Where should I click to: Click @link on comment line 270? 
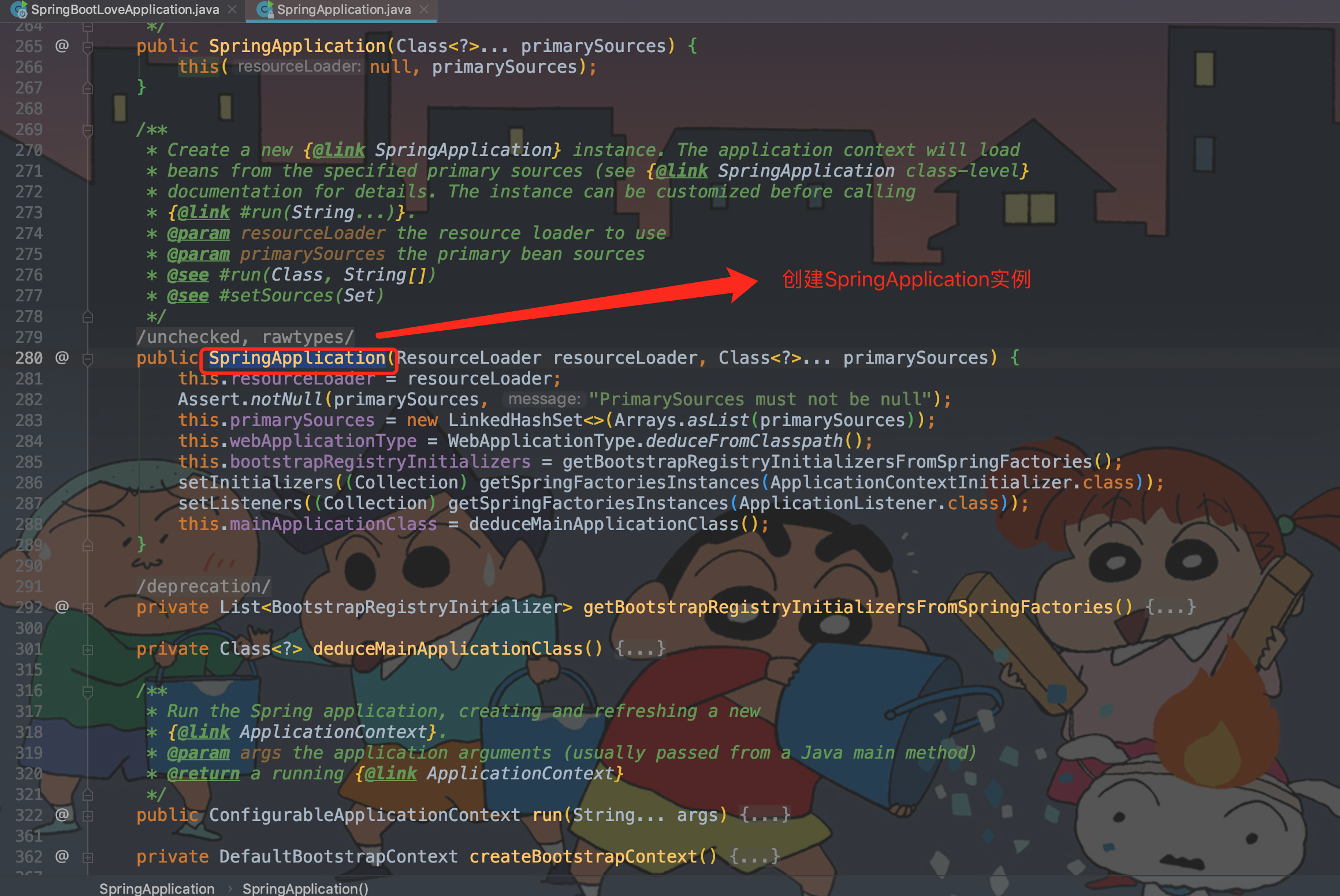pyautogui.click(x=338, y=150)
